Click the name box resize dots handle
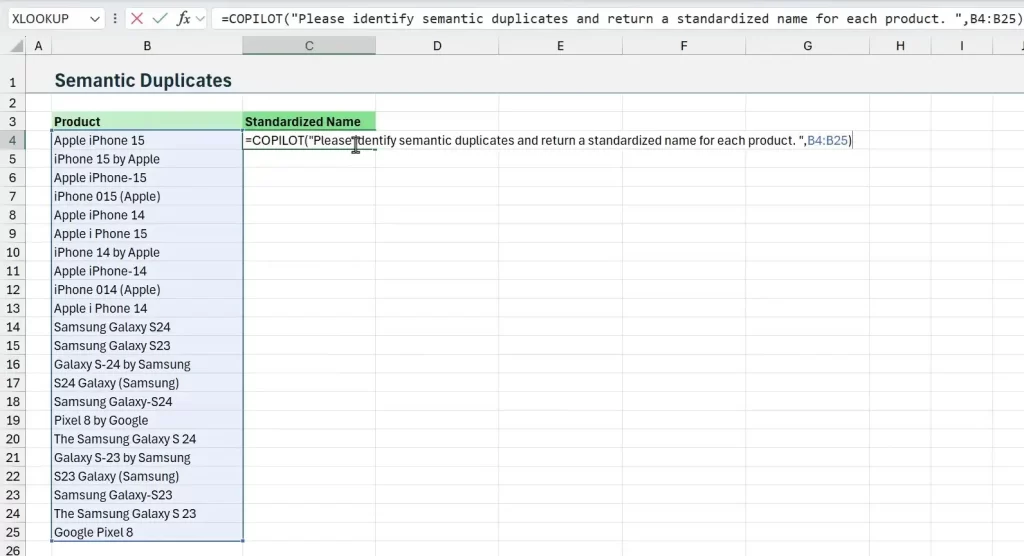1024x556 pixels. 116,18
